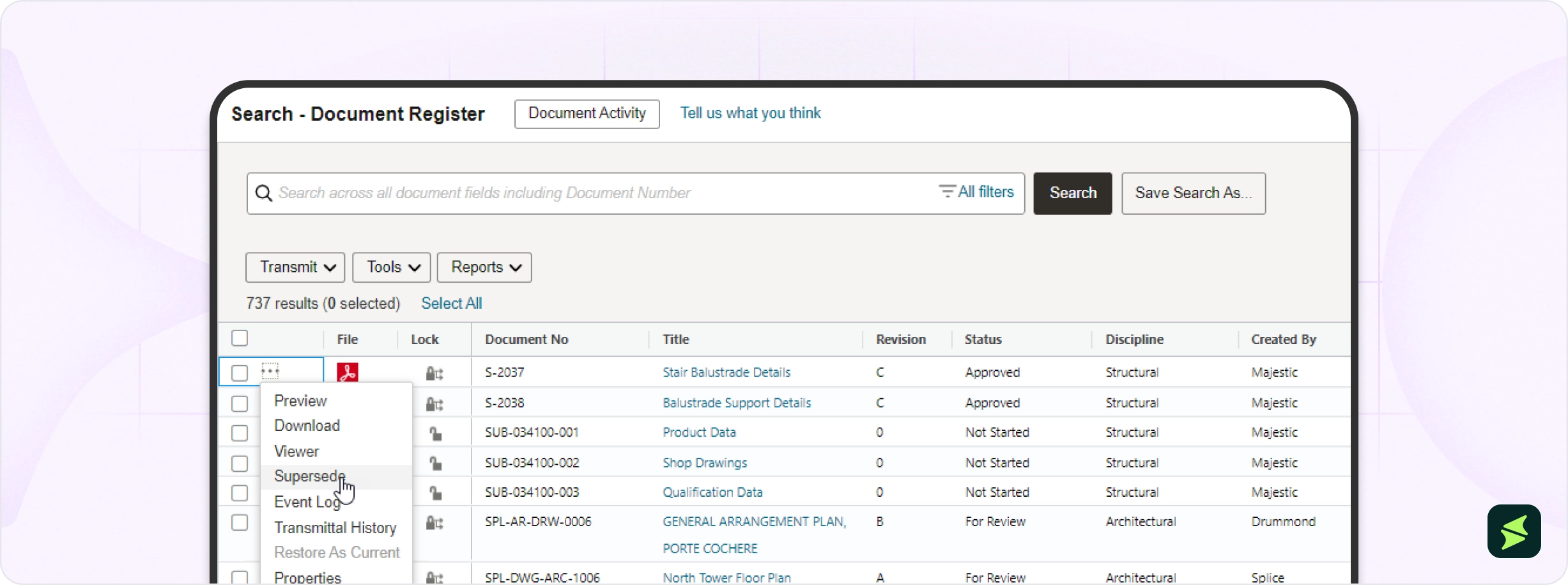This screenshot has width=1568, height=585.
Task: Click the 'Approved' status in the S-2037 row
Action: pos(992,372)
